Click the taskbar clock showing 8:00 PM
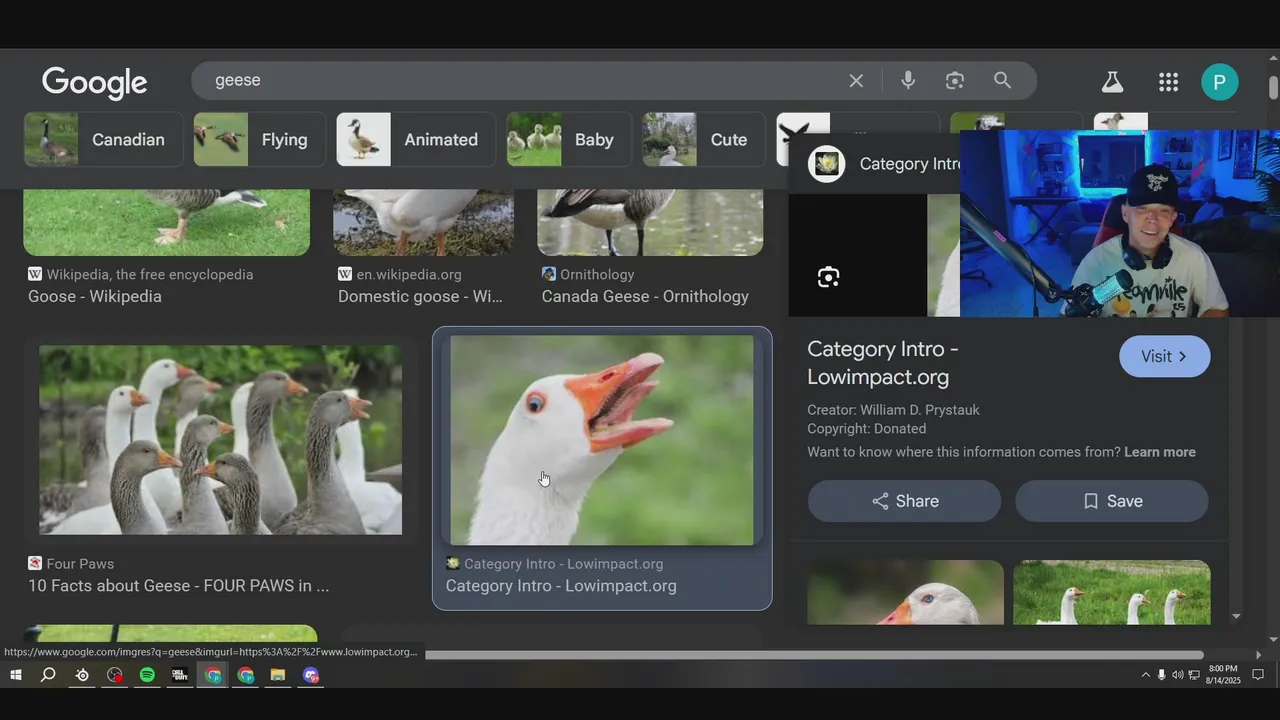This screenshot has height=720, width=1280. (x=1223, y=675)
